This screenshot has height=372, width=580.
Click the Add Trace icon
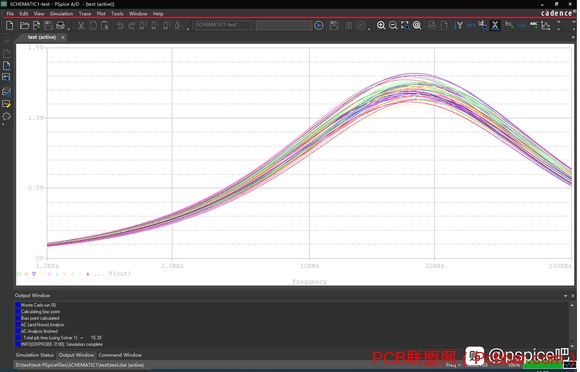click(509, 25)
